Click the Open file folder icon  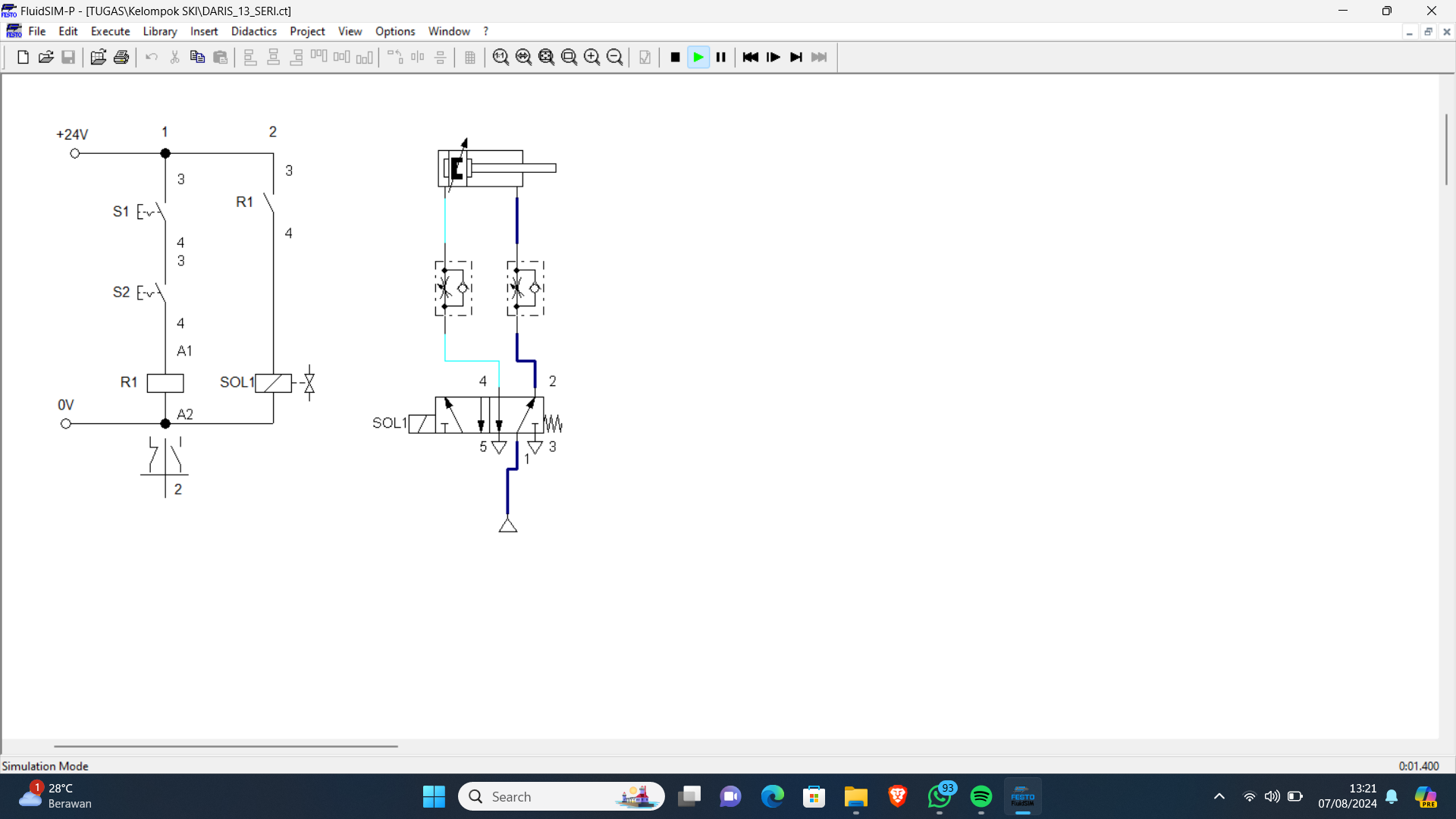(45, 58)
